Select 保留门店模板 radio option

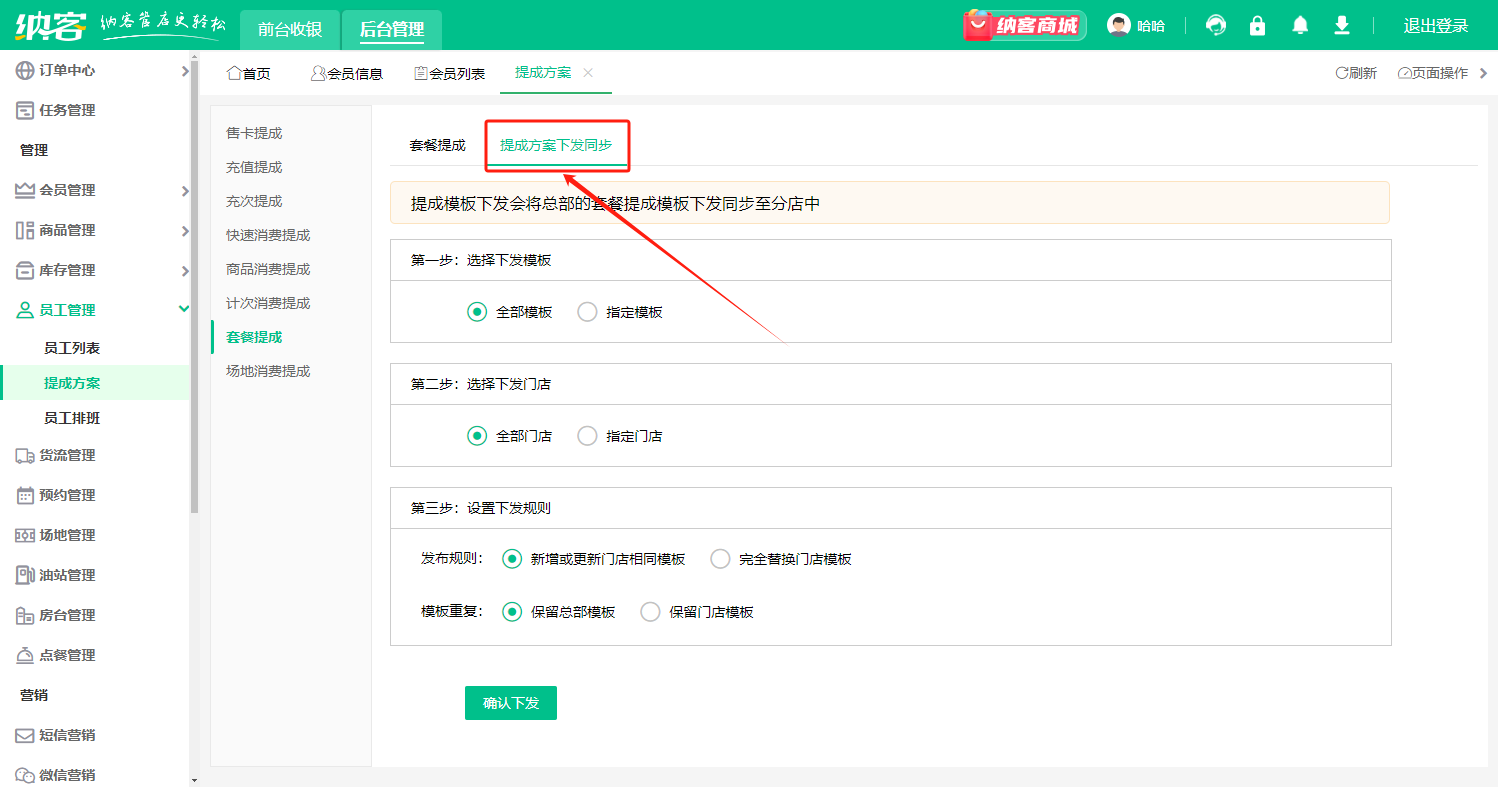click(650, 612)
